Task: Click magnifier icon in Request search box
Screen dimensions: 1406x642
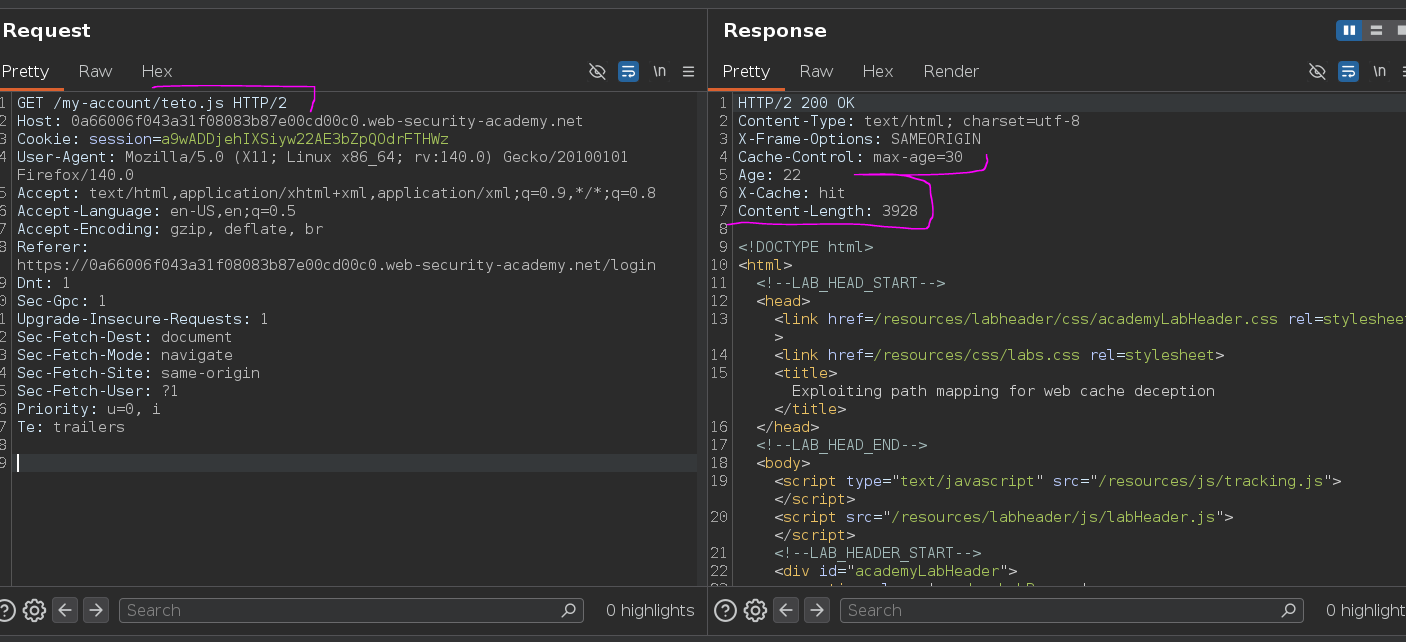Action: tap(569, 610)
